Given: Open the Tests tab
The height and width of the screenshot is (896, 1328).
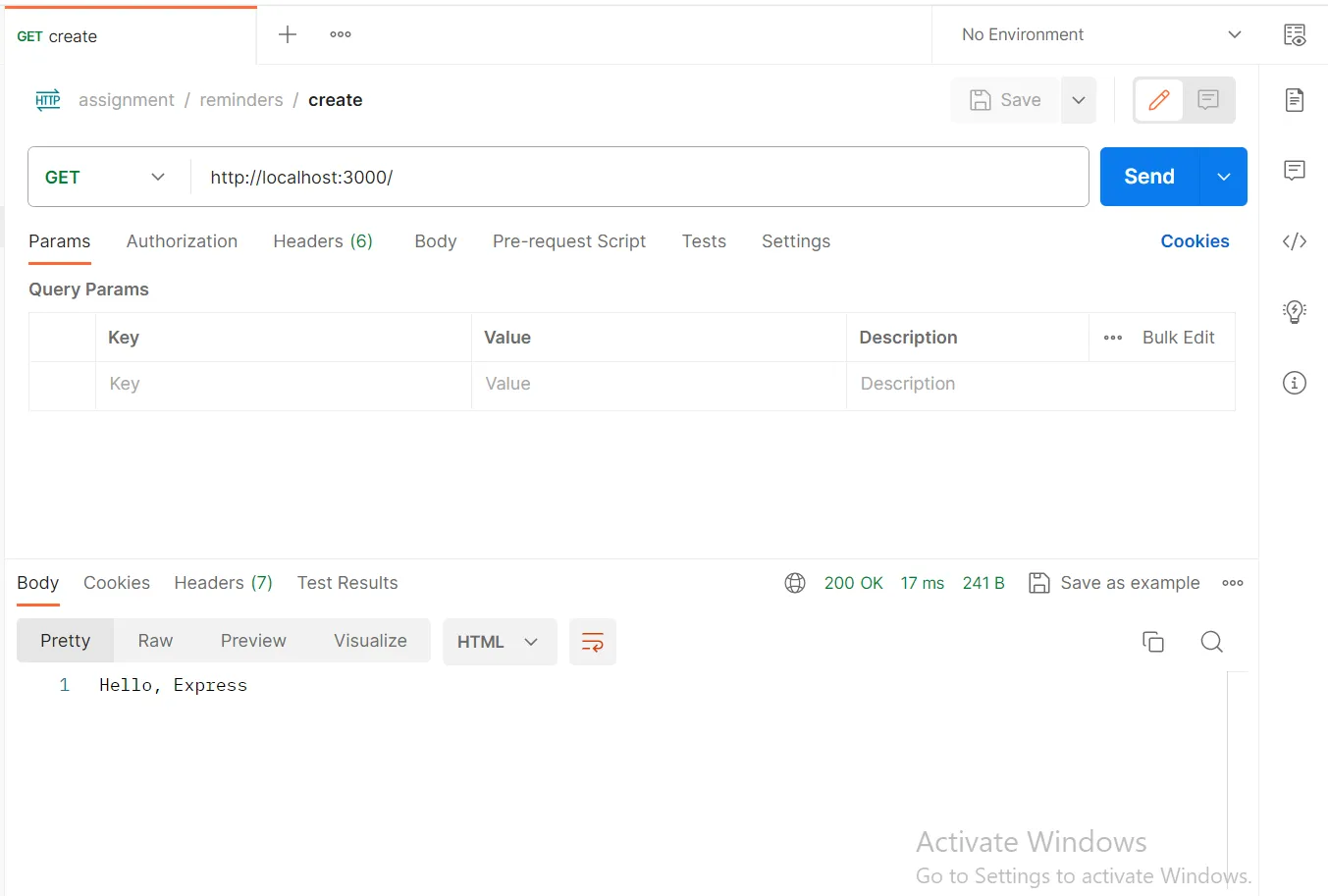Looking at the screenshot, I should [703, 241].
